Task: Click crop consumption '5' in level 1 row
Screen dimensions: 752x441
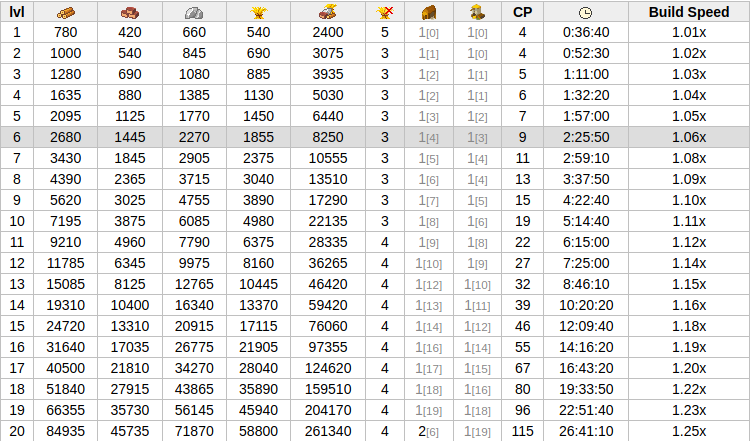Action: coord(385,32)
